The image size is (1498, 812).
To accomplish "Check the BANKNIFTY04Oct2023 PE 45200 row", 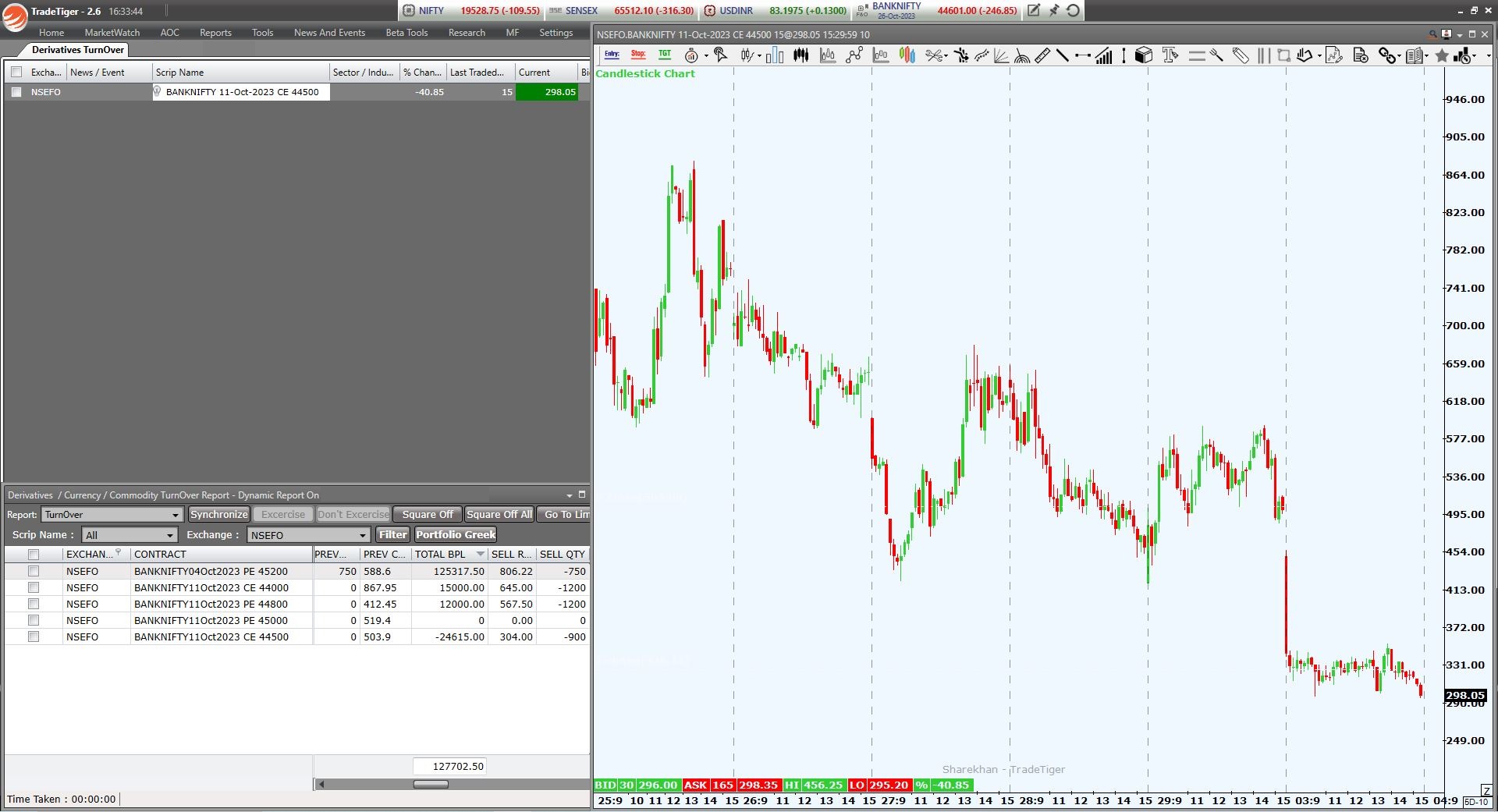I will point(34,571).
